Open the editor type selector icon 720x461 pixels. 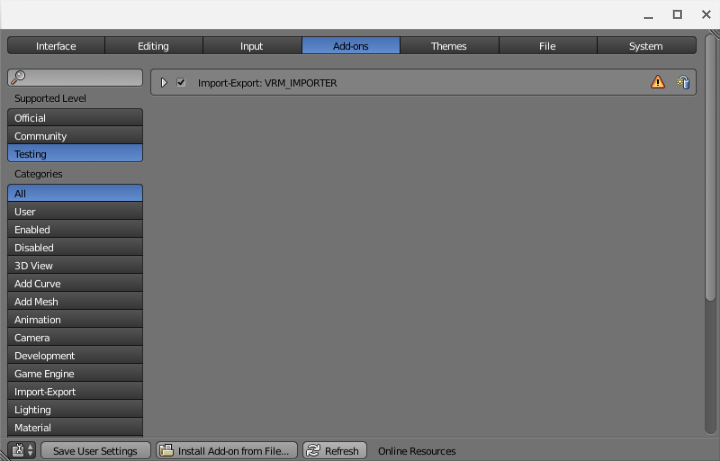(22, 450)
